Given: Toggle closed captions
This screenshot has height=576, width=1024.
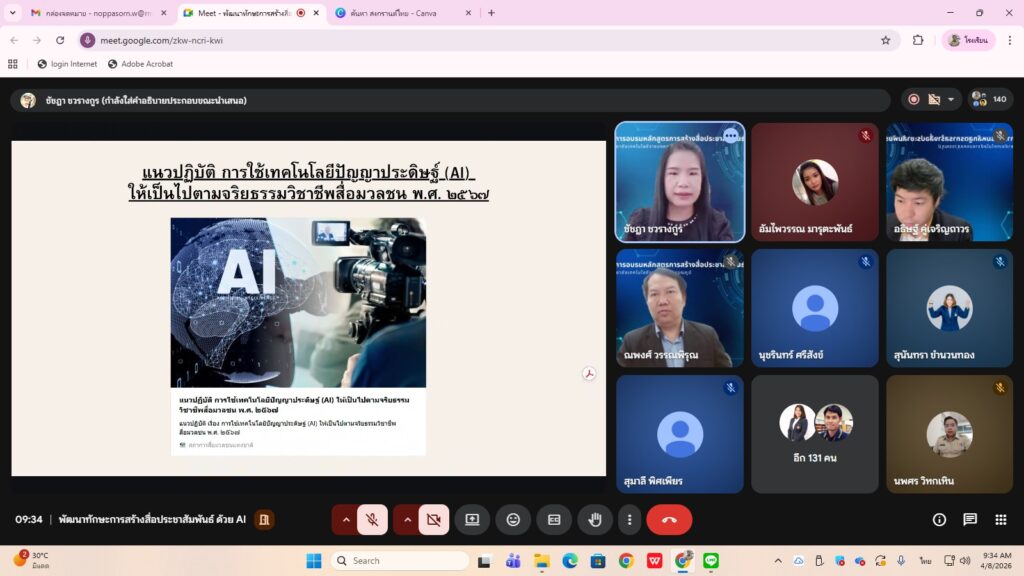Looking at the screenshot, I should tap(554, 520).
